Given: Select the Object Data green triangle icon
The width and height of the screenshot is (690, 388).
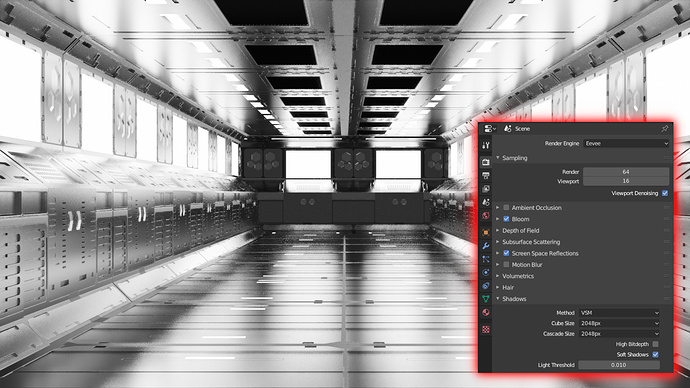Looking at the screenshot, I should [486, 299].
